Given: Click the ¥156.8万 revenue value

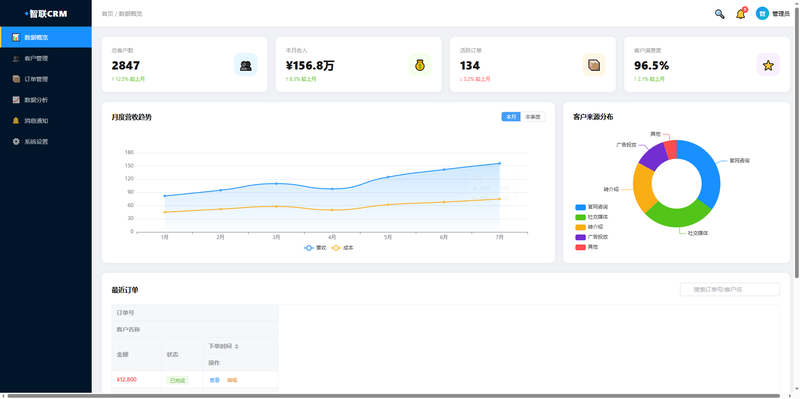Looking at the screenshot, I should click(x=310, y=65).
